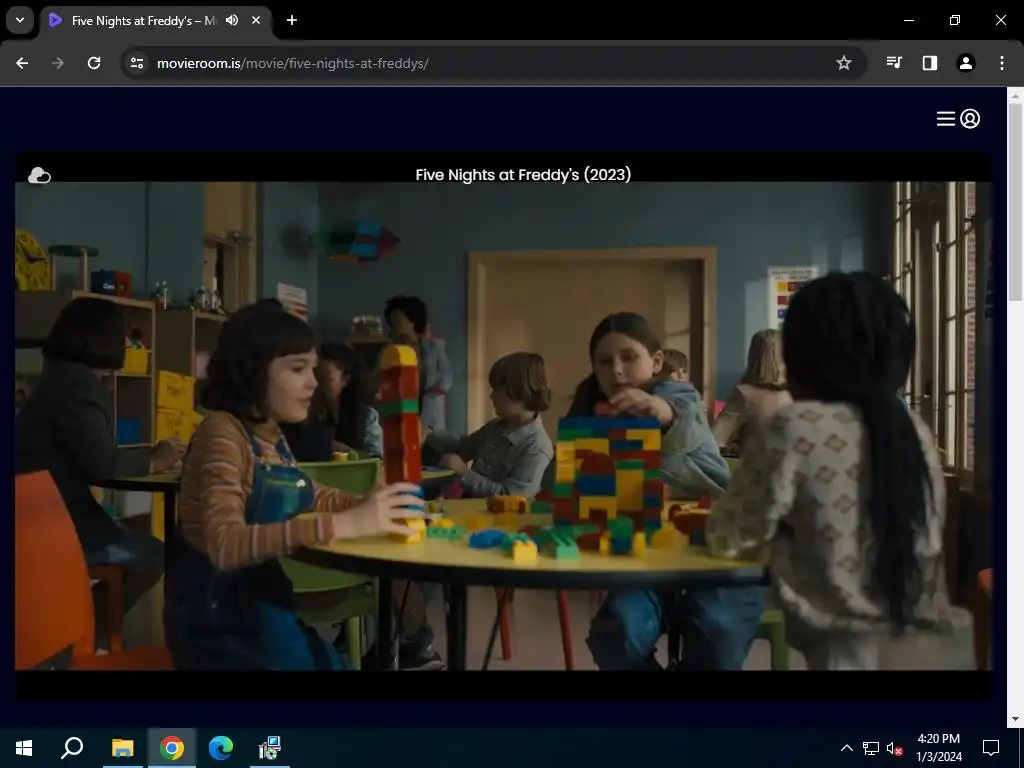Viewport: 1024px width, 768px height.
Task: Open the Windows Start menu
Action: tap(24, 748)
